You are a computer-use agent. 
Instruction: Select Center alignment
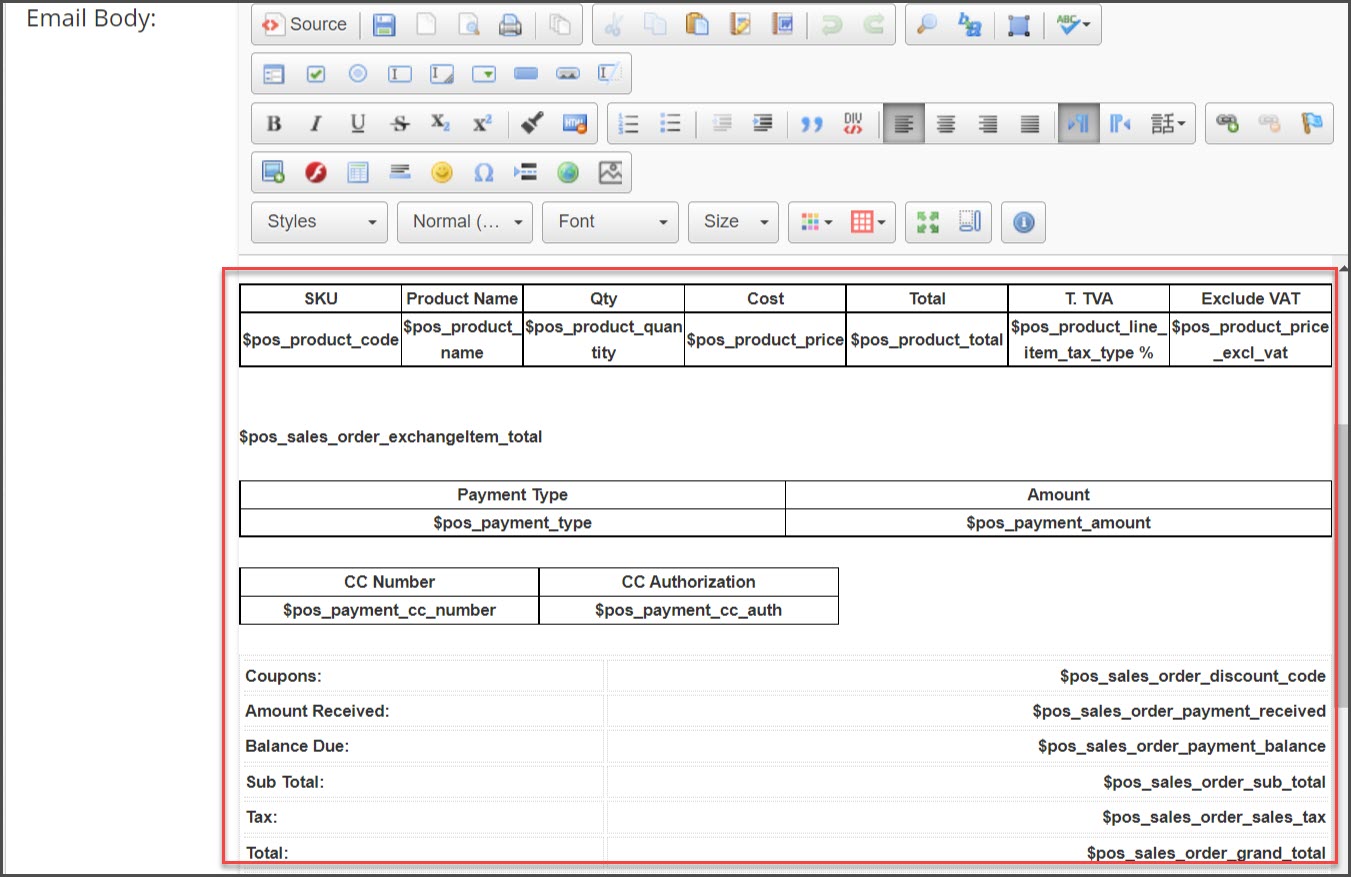946,124
